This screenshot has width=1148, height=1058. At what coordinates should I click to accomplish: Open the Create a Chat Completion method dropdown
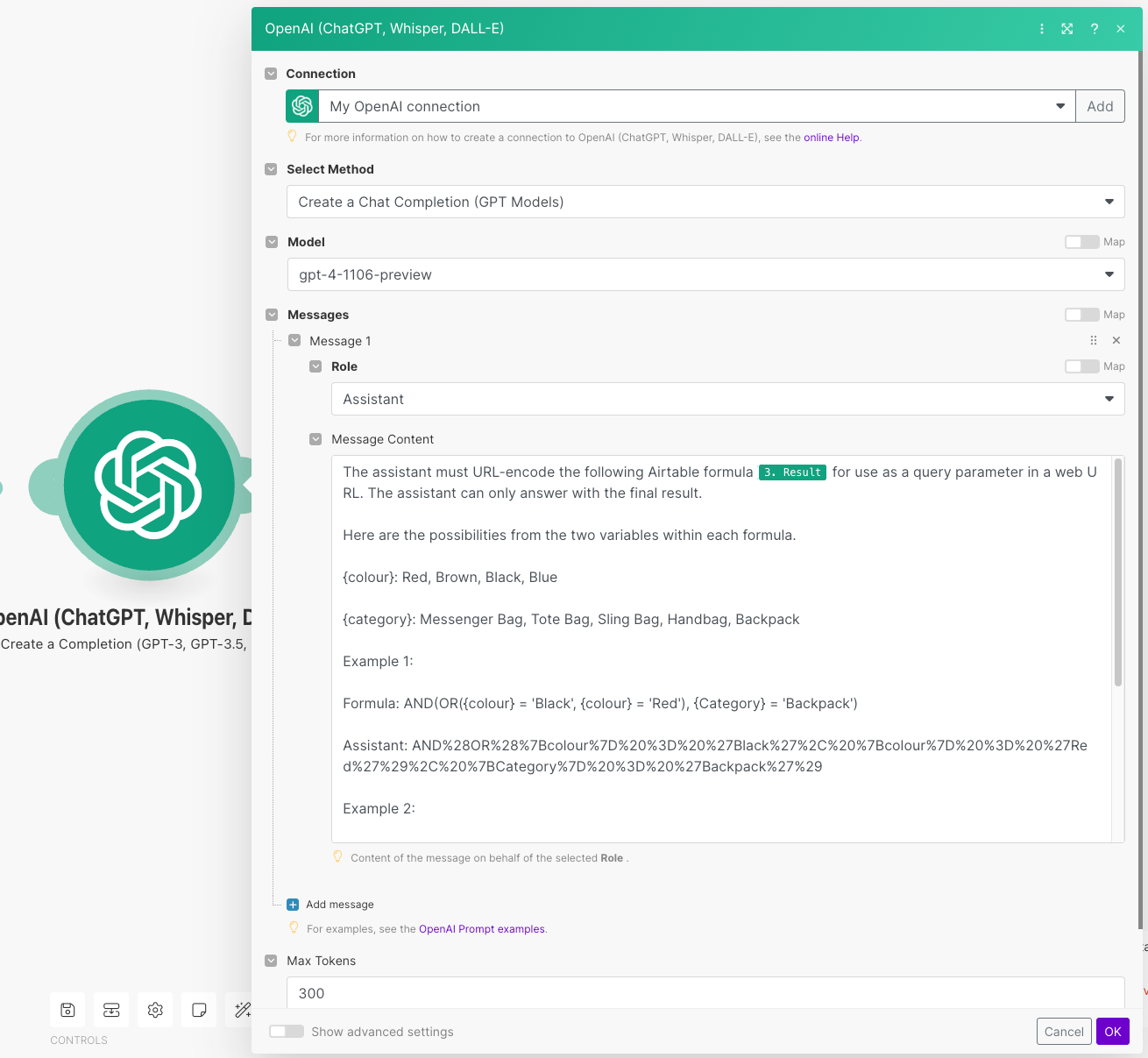(705, 202)
